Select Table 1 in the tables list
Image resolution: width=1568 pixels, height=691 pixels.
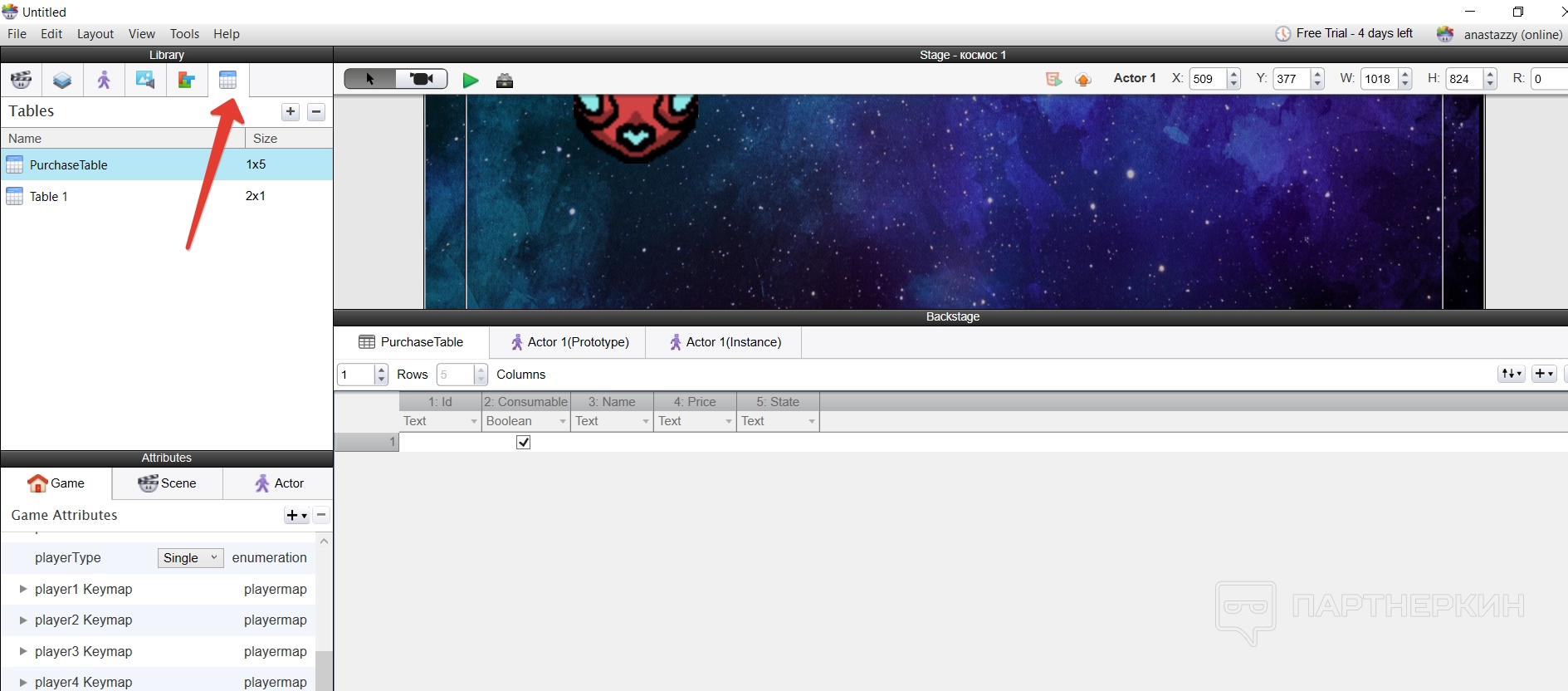pyautogui.click(x=49, y=197)
